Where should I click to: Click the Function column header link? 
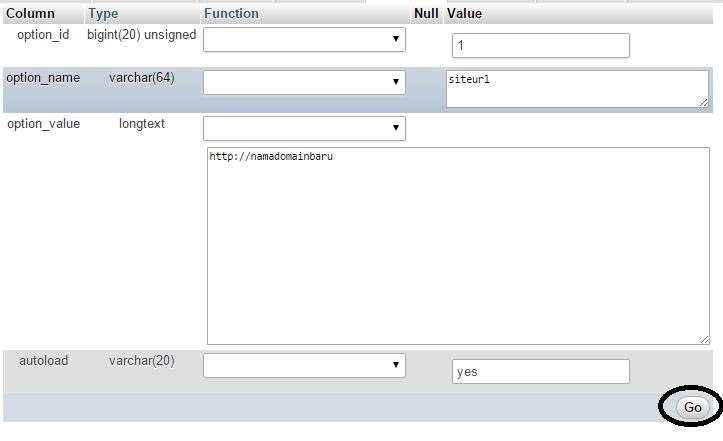[231, 14]
